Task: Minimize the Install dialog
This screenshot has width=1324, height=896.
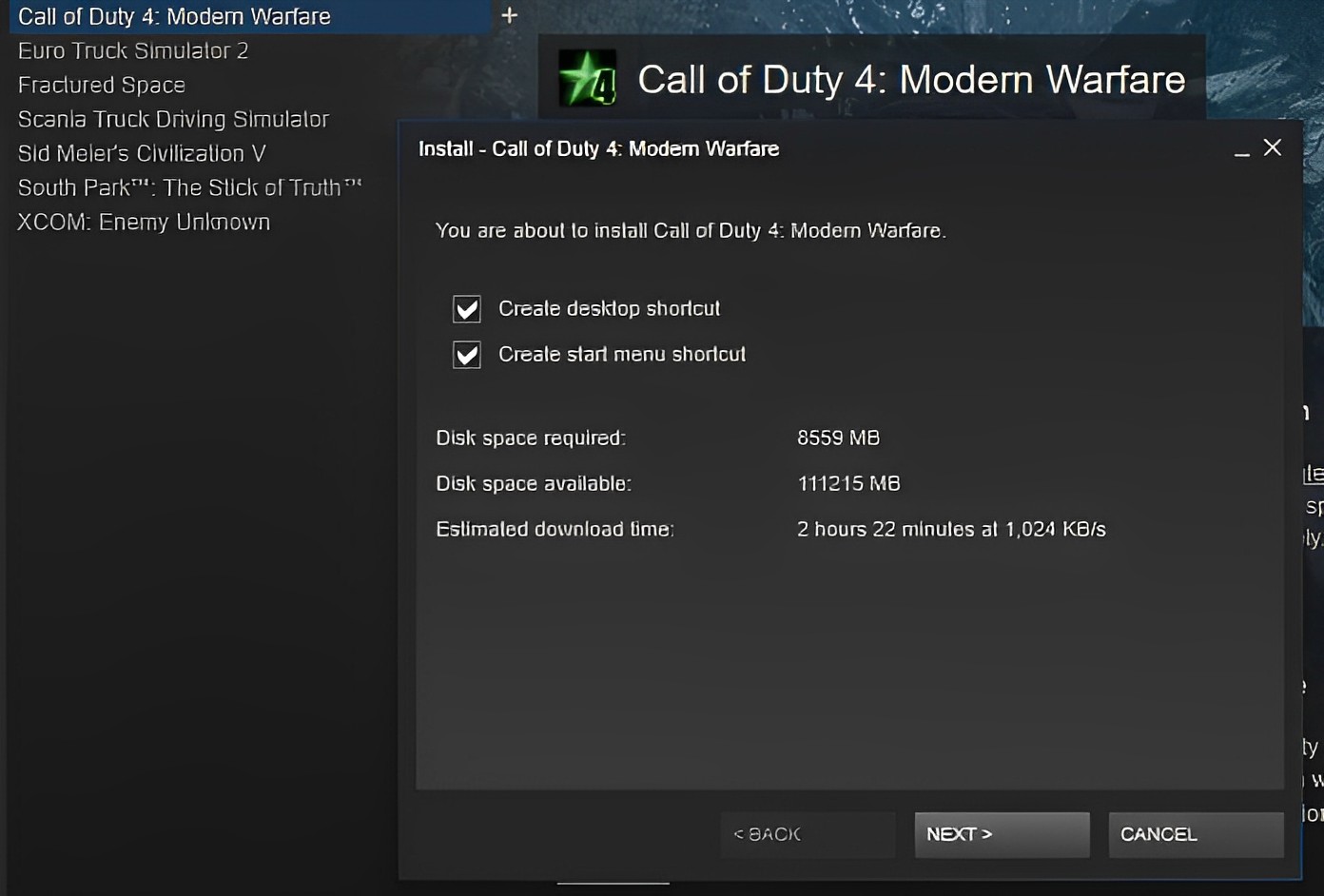Action: [x=1241, y=149]
